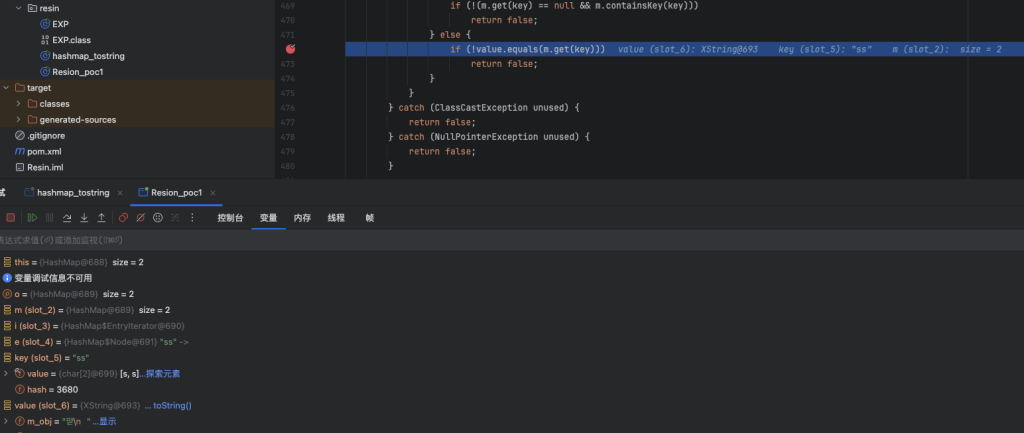This screenshot has height=433, width=1024.
Task: Switch to the 内存 tab
Action: tap(302, 217)
